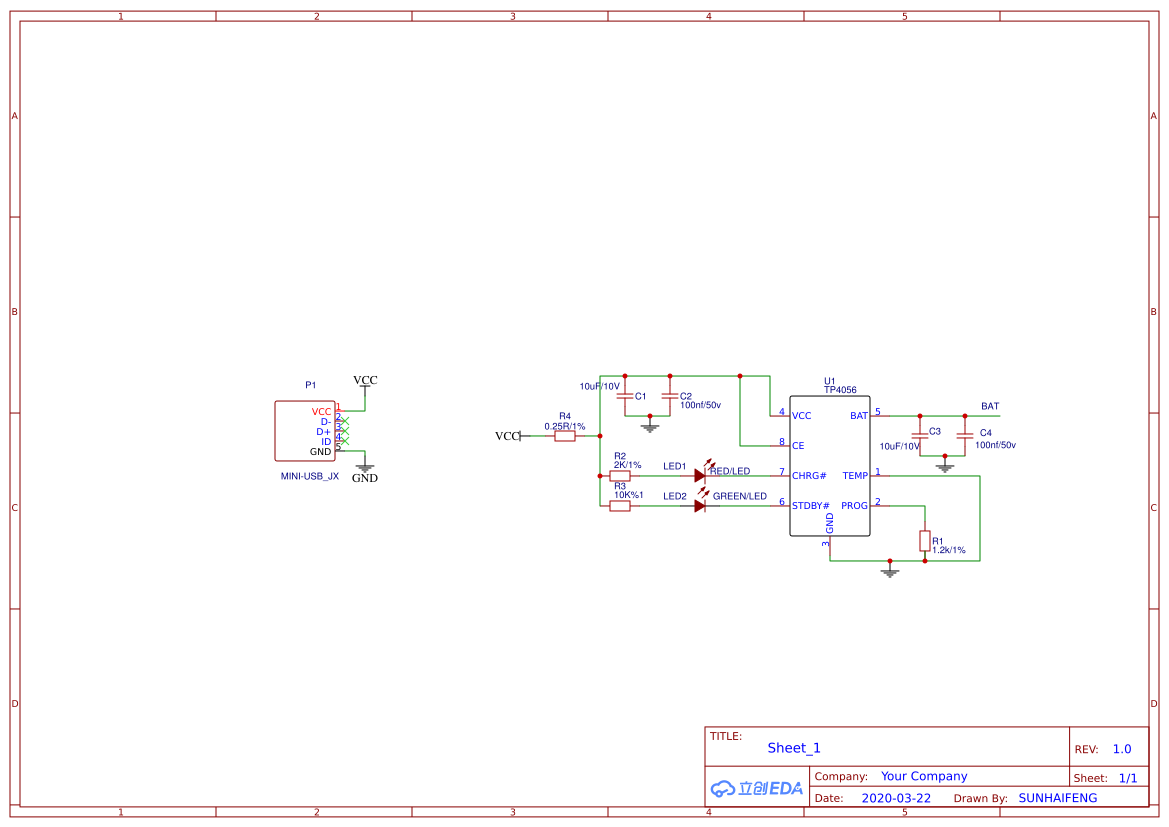Click the 10K%1 value of R3
The width and height of the screenshot is (1169, 827).
(x=628, y=495)
